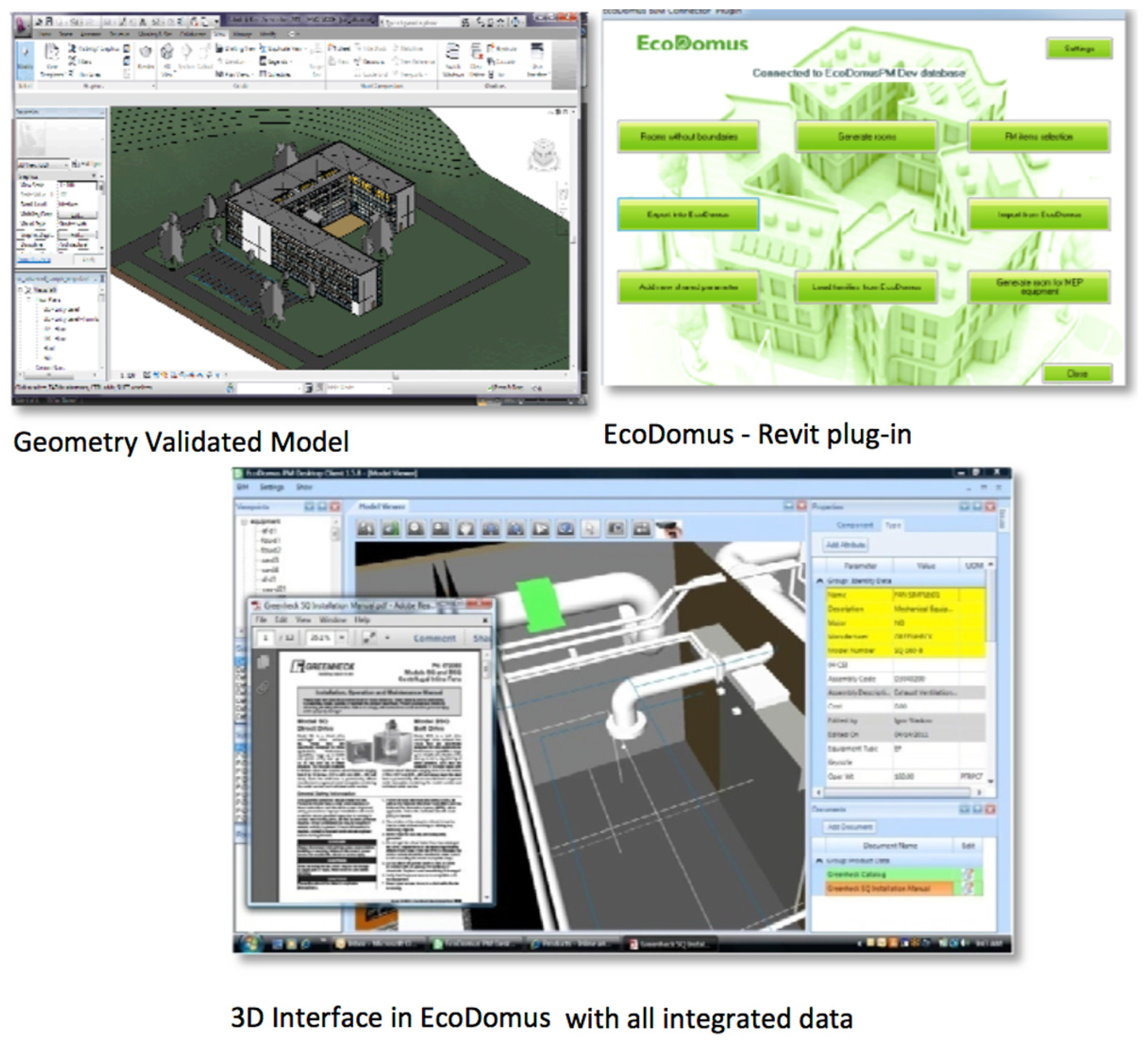1148x1043 pixels.
Task: Open the Show menu in EcoDomus client
Action: (304, 487)
